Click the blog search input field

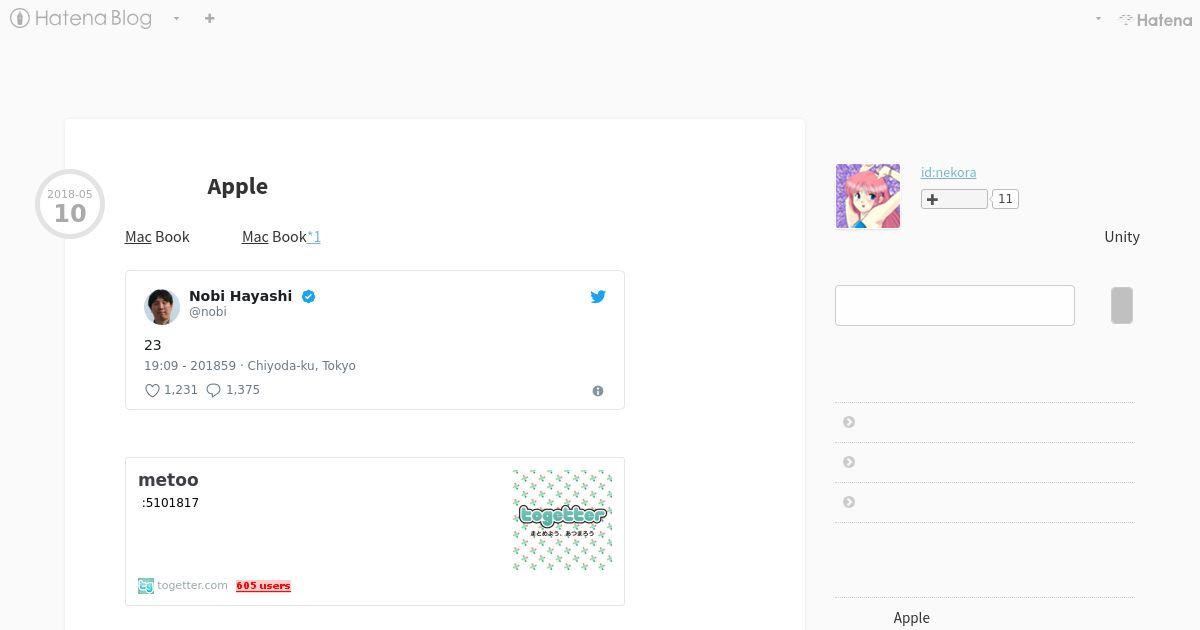(x=955, y=305)
